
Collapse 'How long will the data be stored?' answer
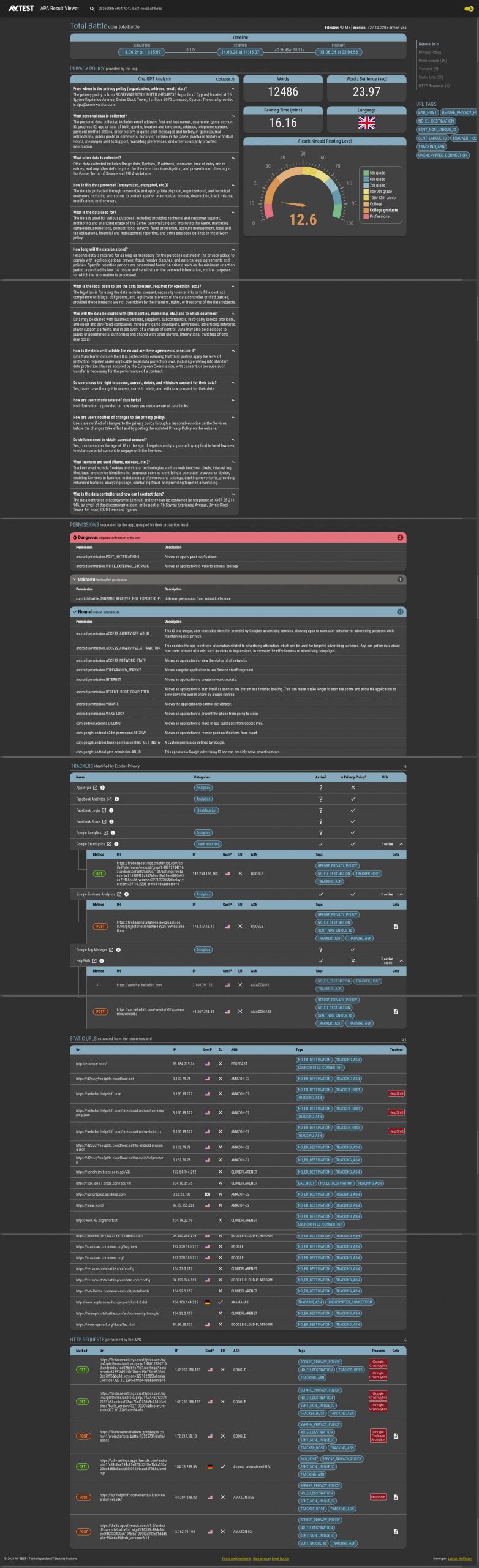[x=233, y=249]
